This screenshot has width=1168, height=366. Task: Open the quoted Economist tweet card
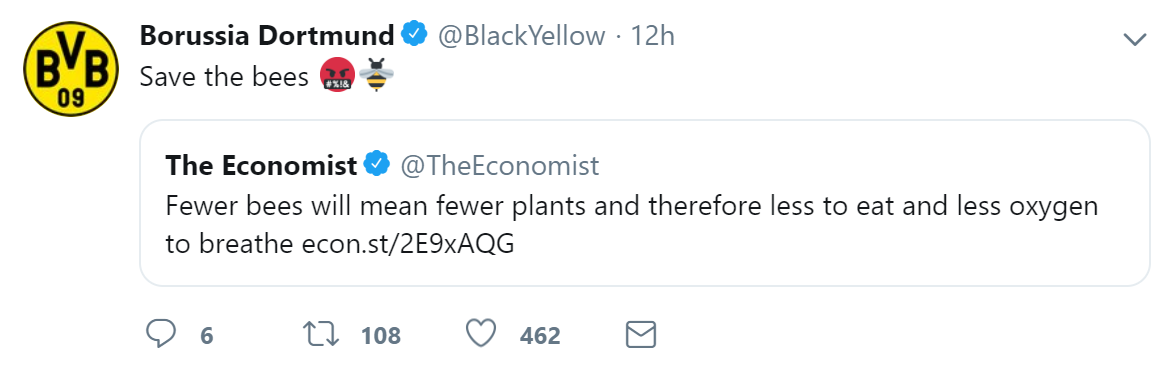point(645,203)
